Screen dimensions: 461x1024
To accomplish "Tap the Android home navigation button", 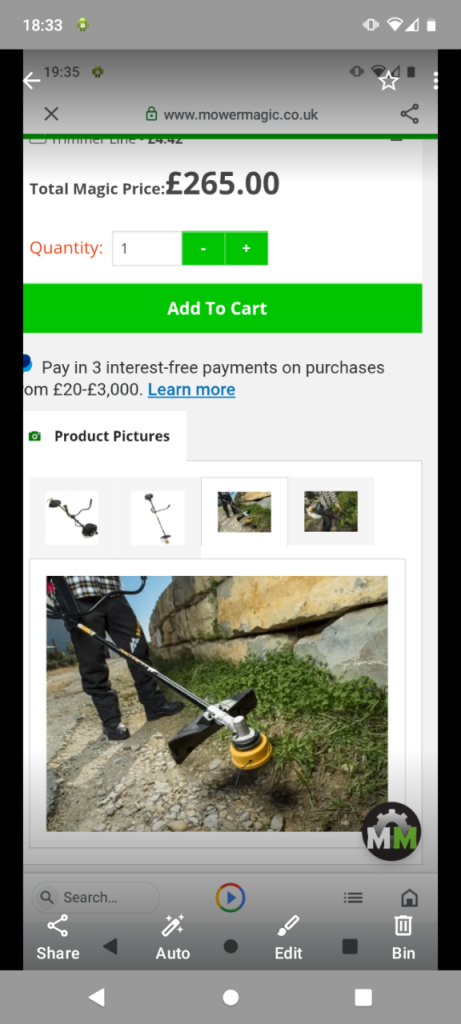I will (230, 997).
